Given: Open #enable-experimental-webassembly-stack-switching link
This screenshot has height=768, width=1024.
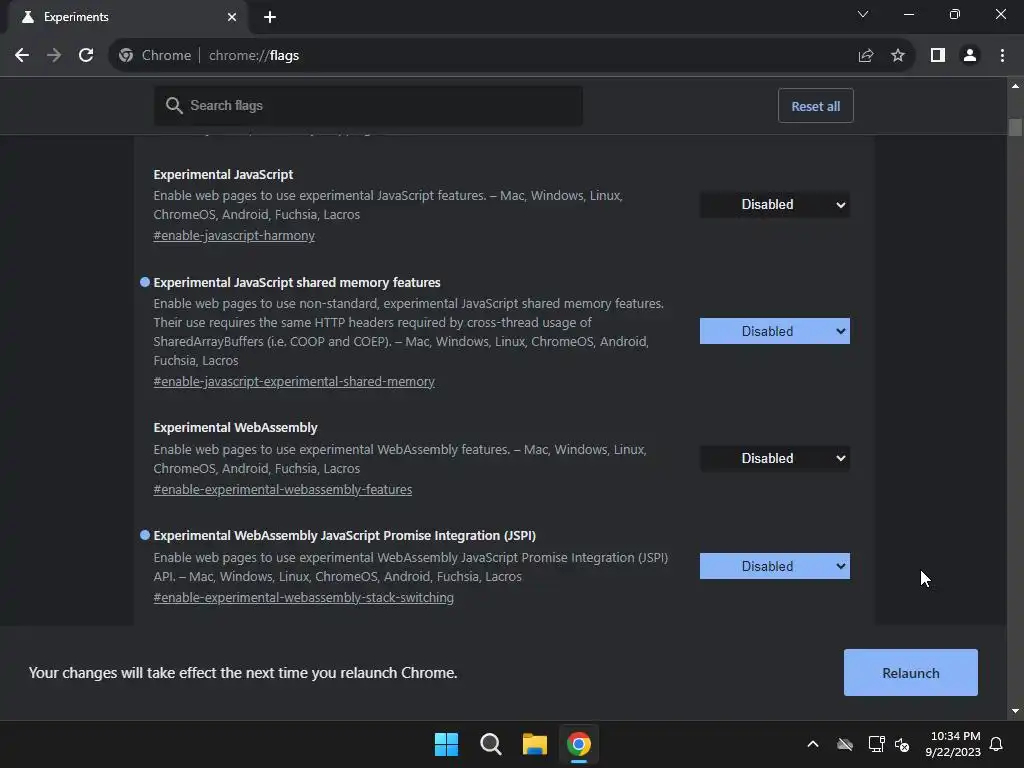Looking at the screenshot, I should pyautogui.click(x=304, y=598).
